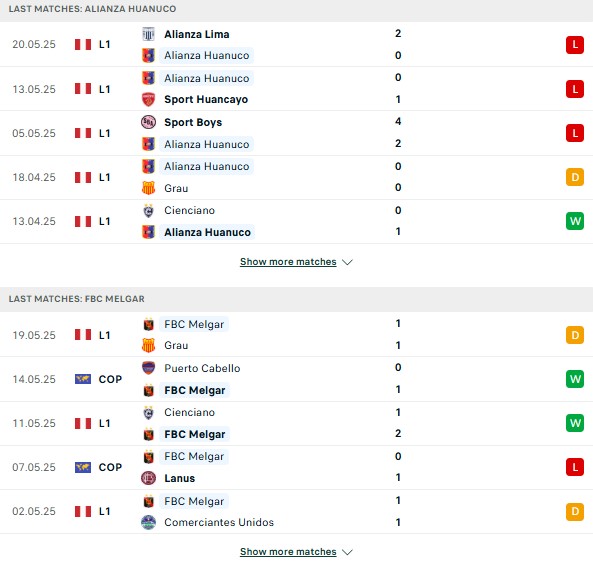Viewport: 593px width, 563px height.
Task: Click the Puerto Cabello team badge
Action: tap(148, 368)
